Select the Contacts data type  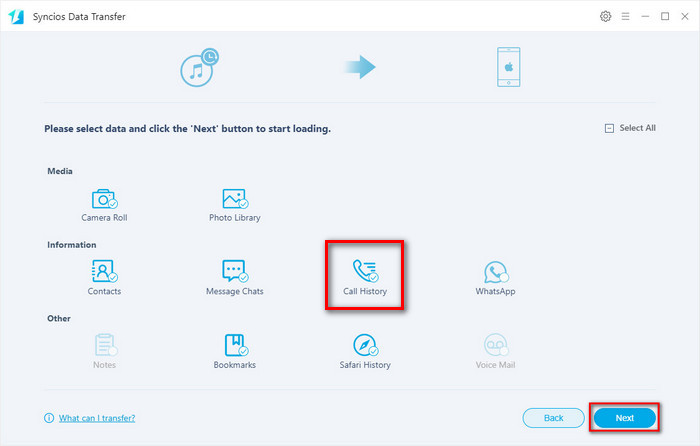point(104,278)
